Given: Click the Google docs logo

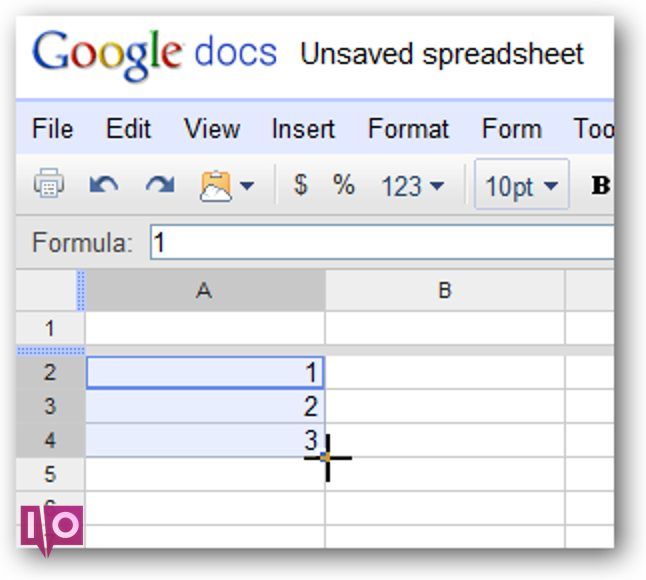Looking at the screenshot, I should (x=155, y=54).
